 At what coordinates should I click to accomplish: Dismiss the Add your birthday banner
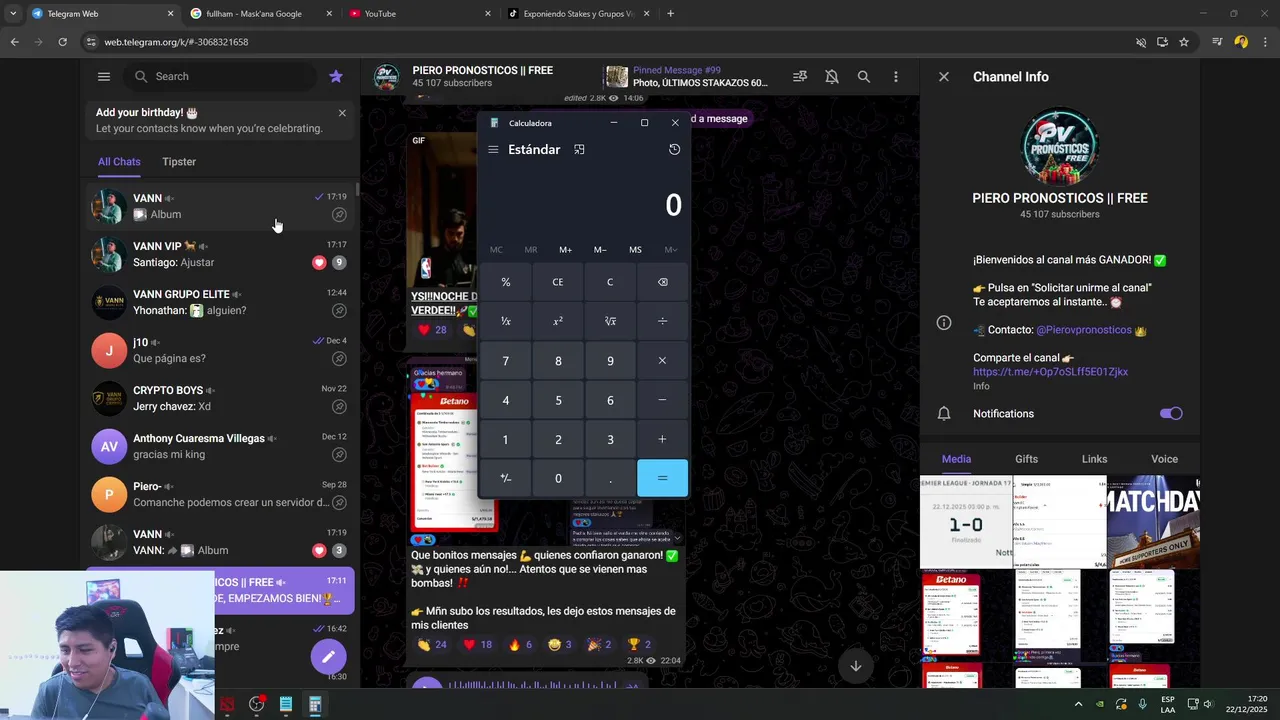pos(342,113)
